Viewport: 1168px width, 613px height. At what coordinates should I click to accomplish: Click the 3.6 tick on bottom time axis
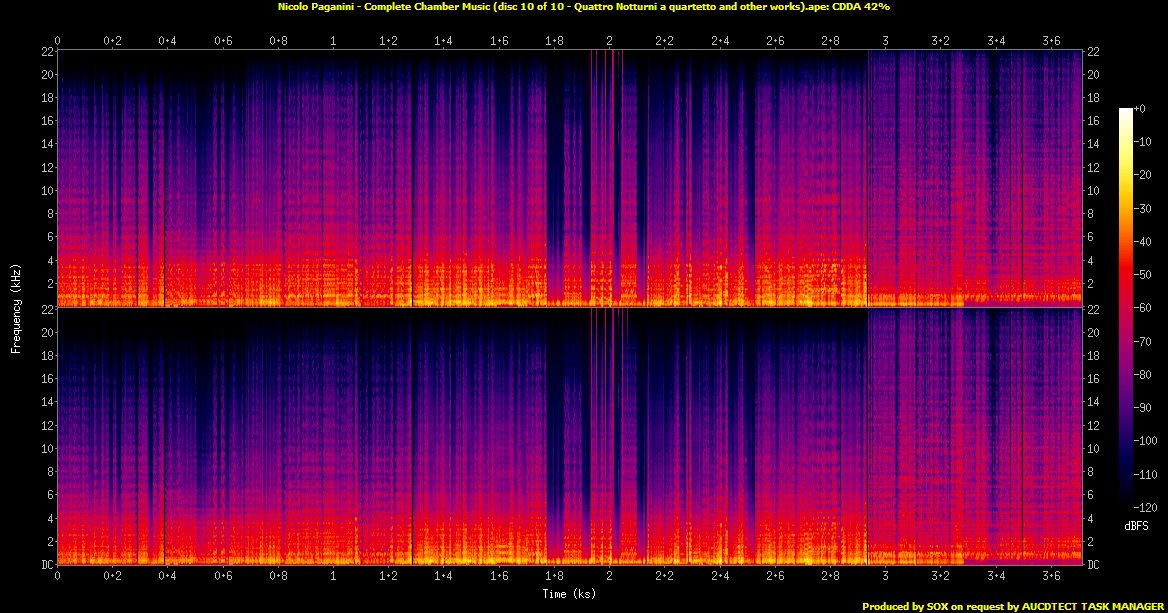pos(1051,577)
